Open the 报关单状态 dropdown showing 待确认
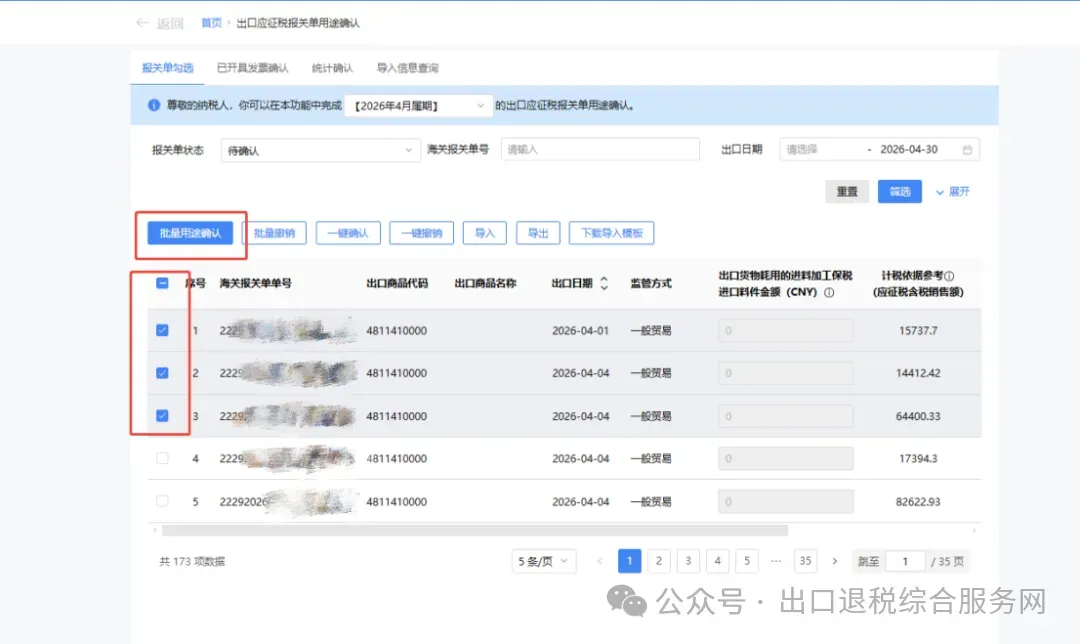This screenshot has height=644, width=1080. click(320, 150)
